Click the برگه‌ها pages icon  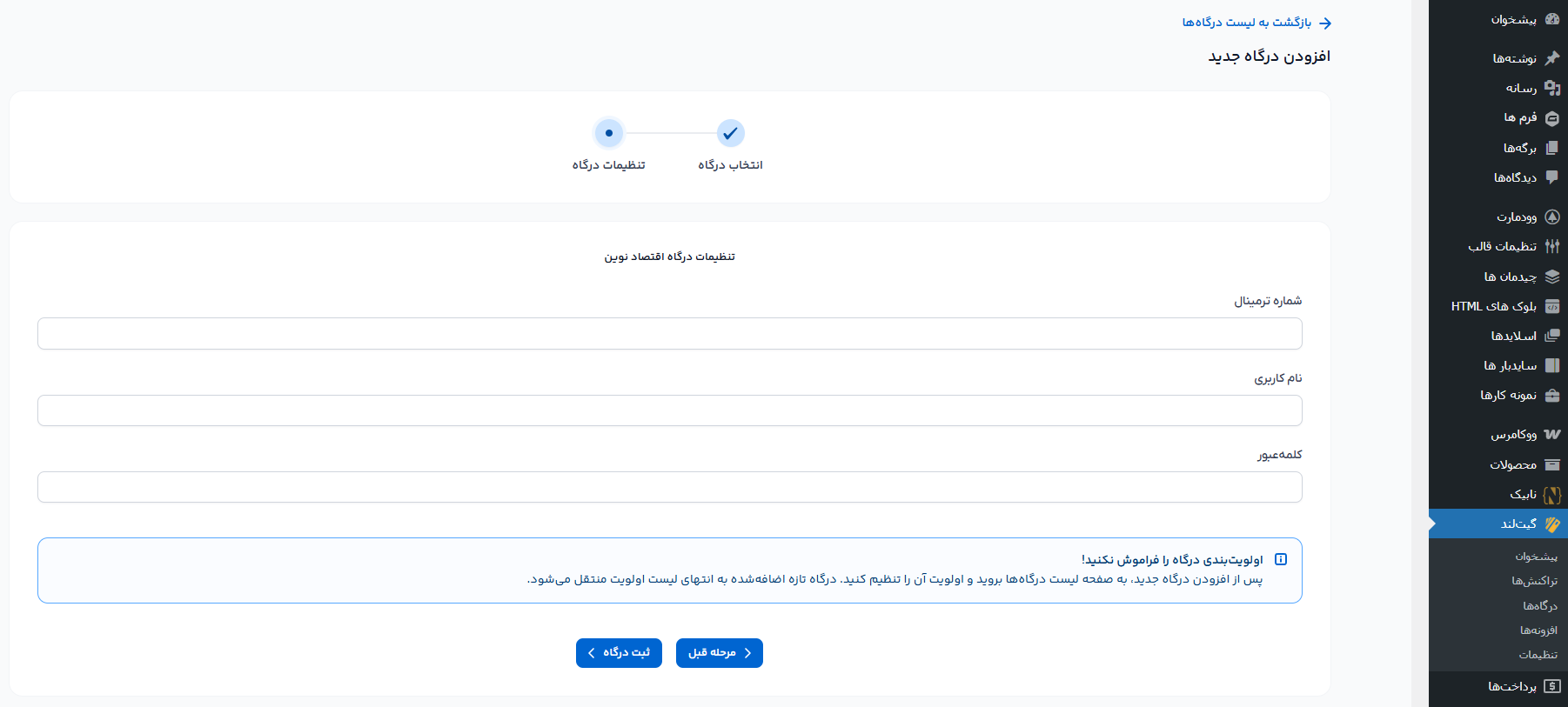pyautogui.click(x=1552, y=148)
